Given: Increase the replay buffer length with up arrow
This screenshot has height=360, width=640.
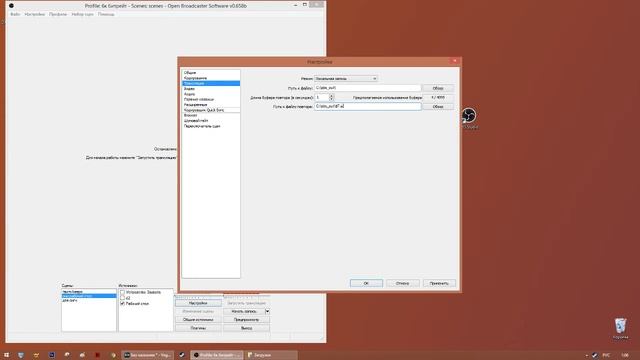Looking at the screenshot, I should (x=331, y=96).
